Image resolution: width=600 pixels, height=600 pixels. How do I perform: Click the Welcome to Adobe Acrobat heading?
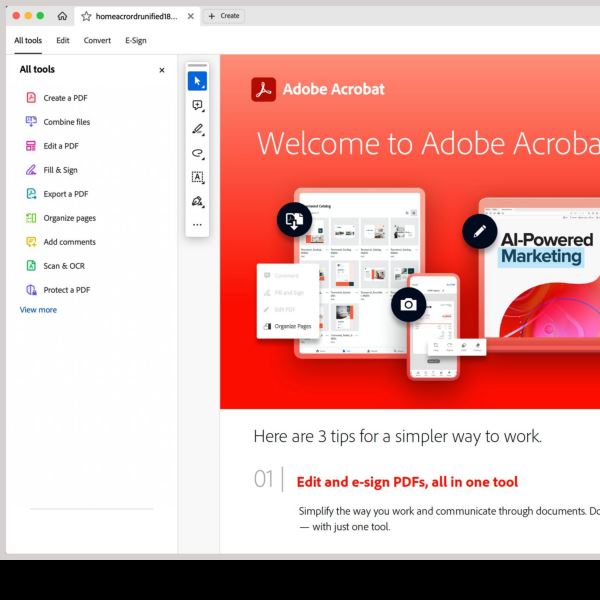coord(428,143)
